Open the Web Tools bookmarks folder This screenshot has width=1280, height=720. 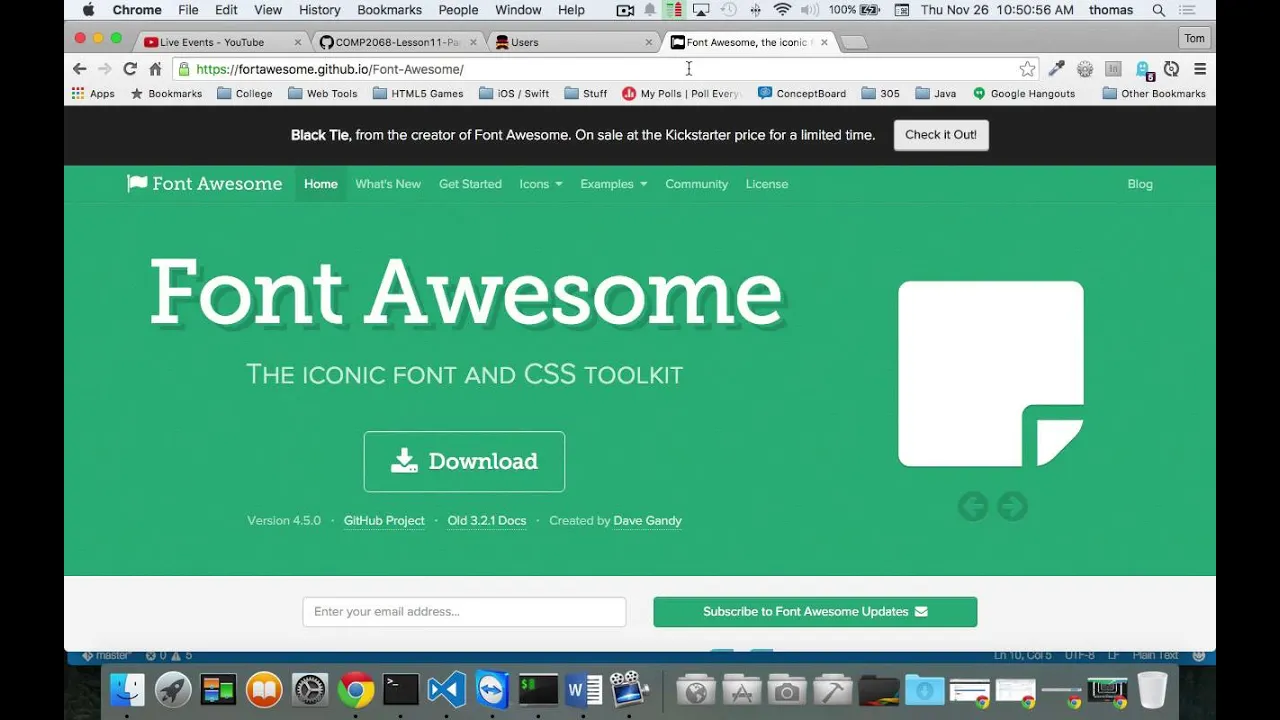[x=322, y=93]
